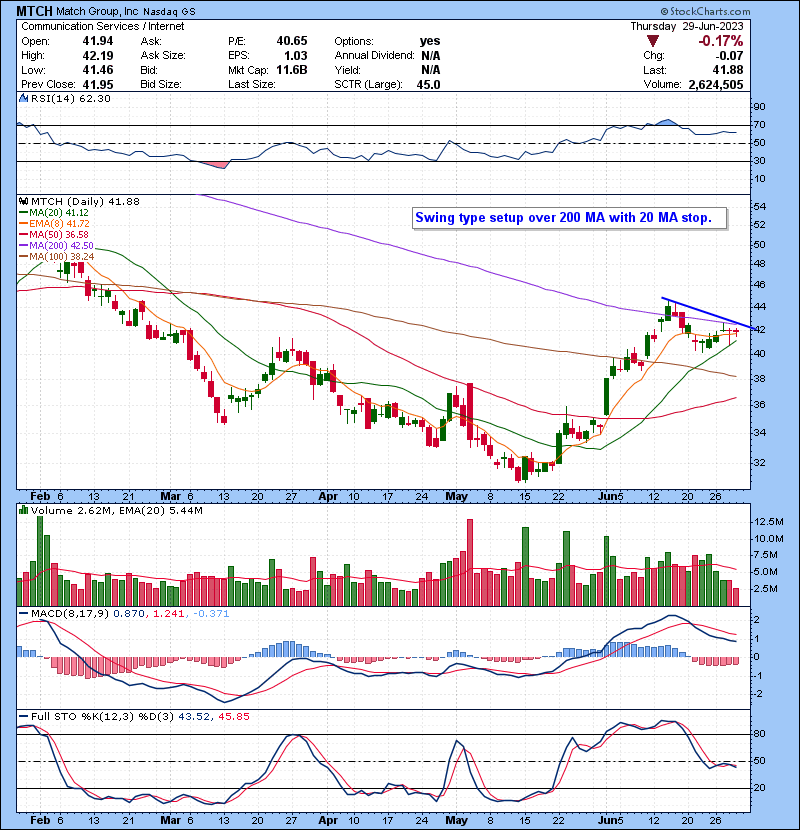Image resolution: width=800 pixels, height=830 pixels.
Task: Click the May label on price chart axis
Action: [456, 497]
